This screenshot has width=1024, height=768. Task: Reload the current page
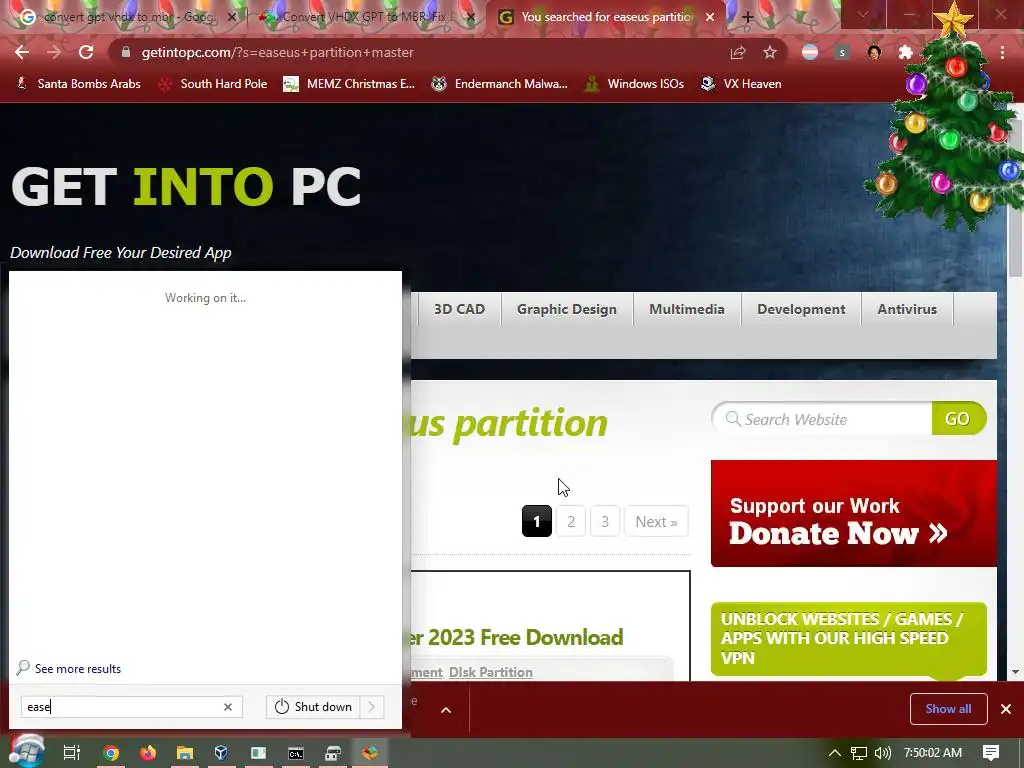86,52
